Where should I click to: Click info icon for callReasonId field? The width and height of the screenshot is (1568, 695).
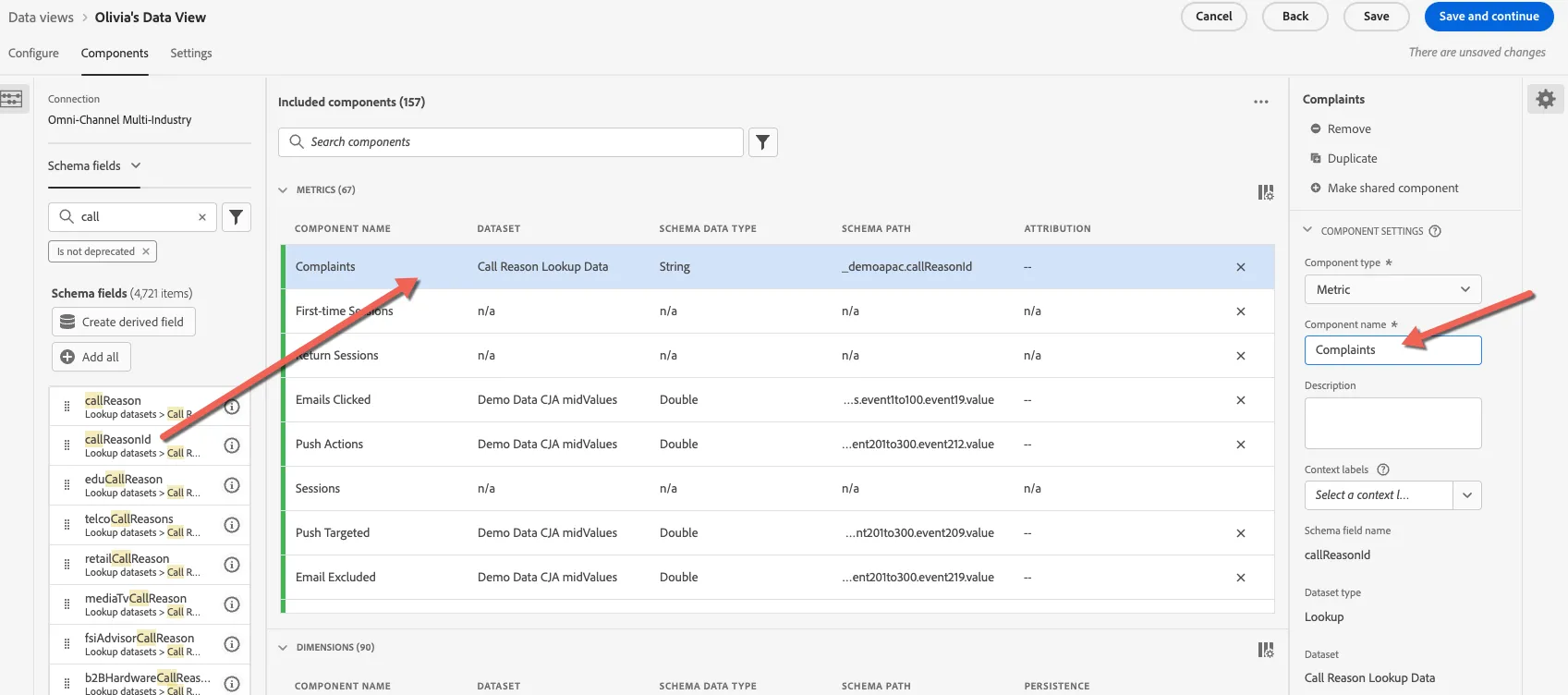(232, 445)
